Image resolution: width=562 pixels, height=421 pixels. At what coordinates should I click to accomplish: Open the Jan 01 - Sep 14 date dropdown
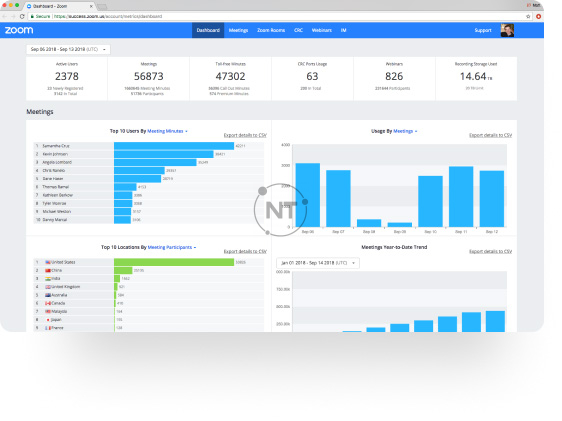pyautogui.click(x=318, y=263)
